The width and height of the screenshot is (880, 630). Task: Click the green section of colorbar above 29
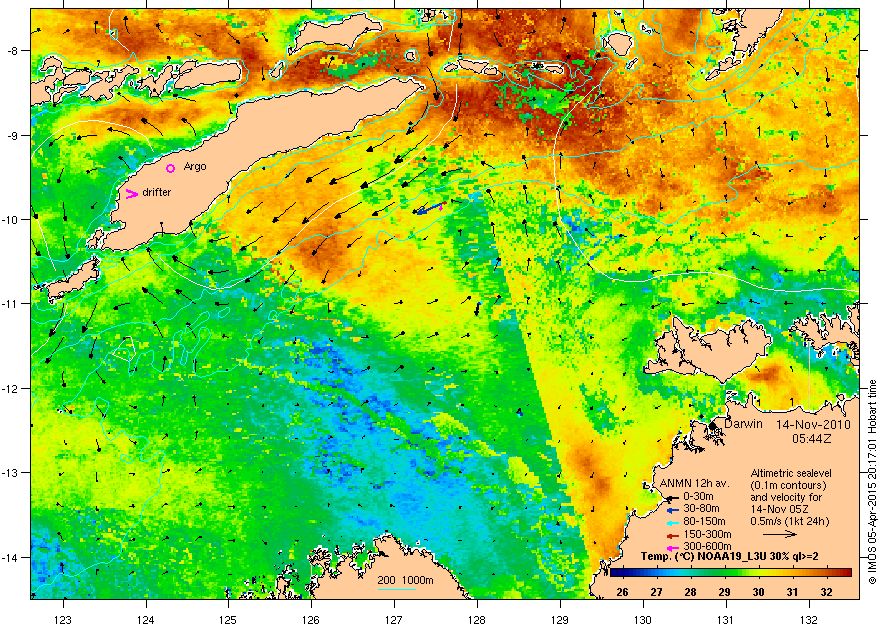pos(725,573)
